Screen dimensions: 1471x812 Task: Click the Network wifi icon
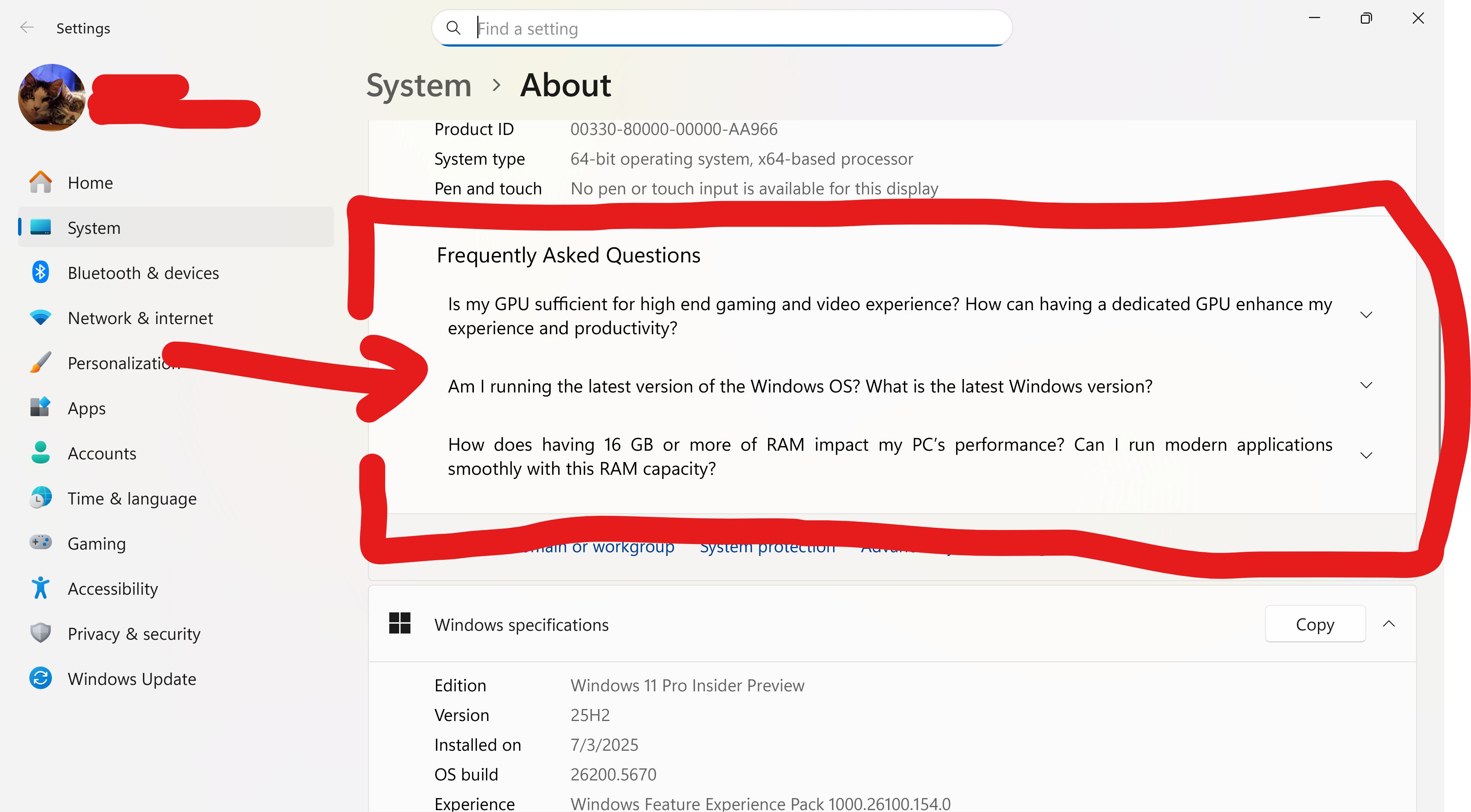tap(41, 317)
